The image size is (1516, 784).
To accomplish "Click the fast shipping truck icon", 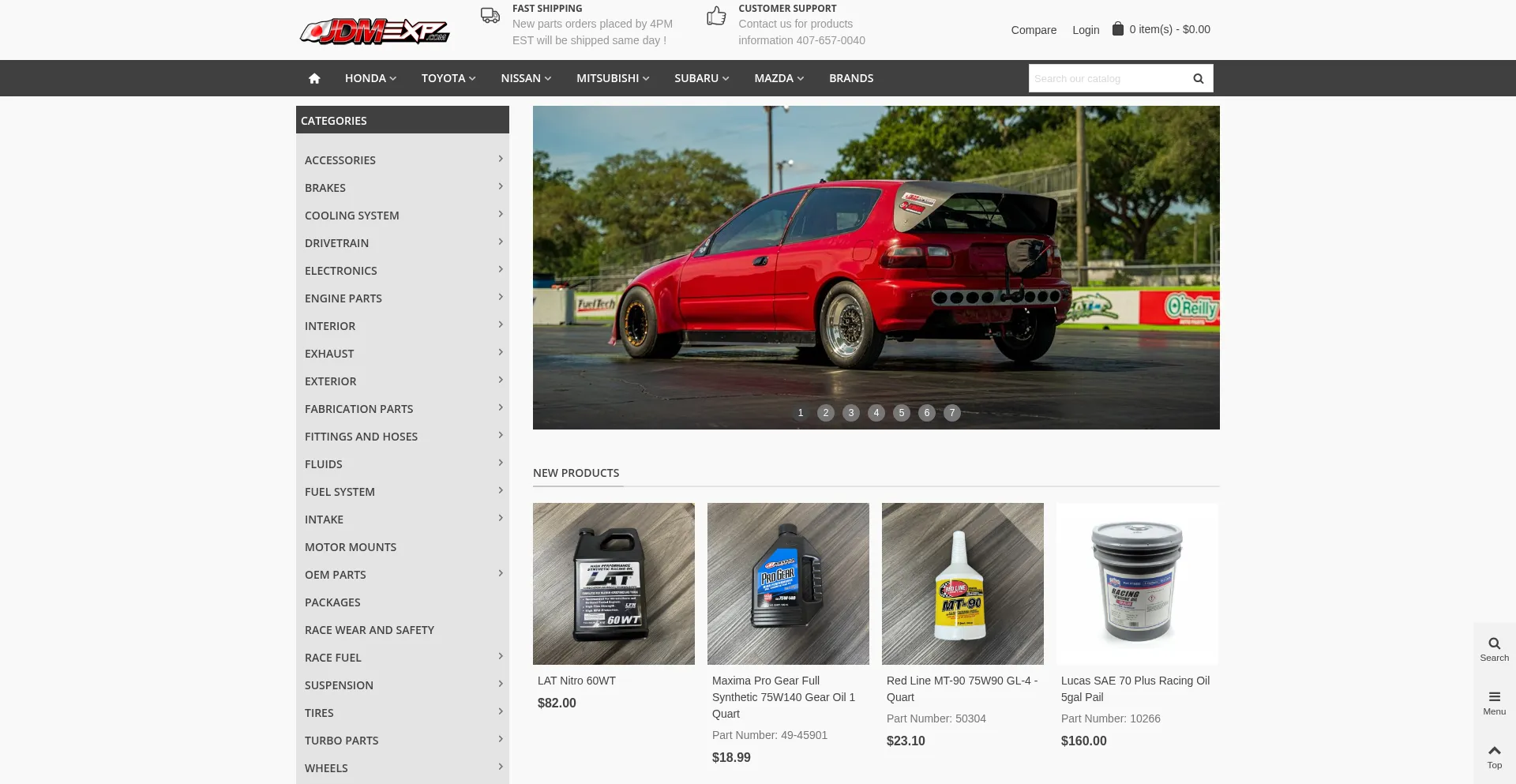I will (x=490, y=16).
